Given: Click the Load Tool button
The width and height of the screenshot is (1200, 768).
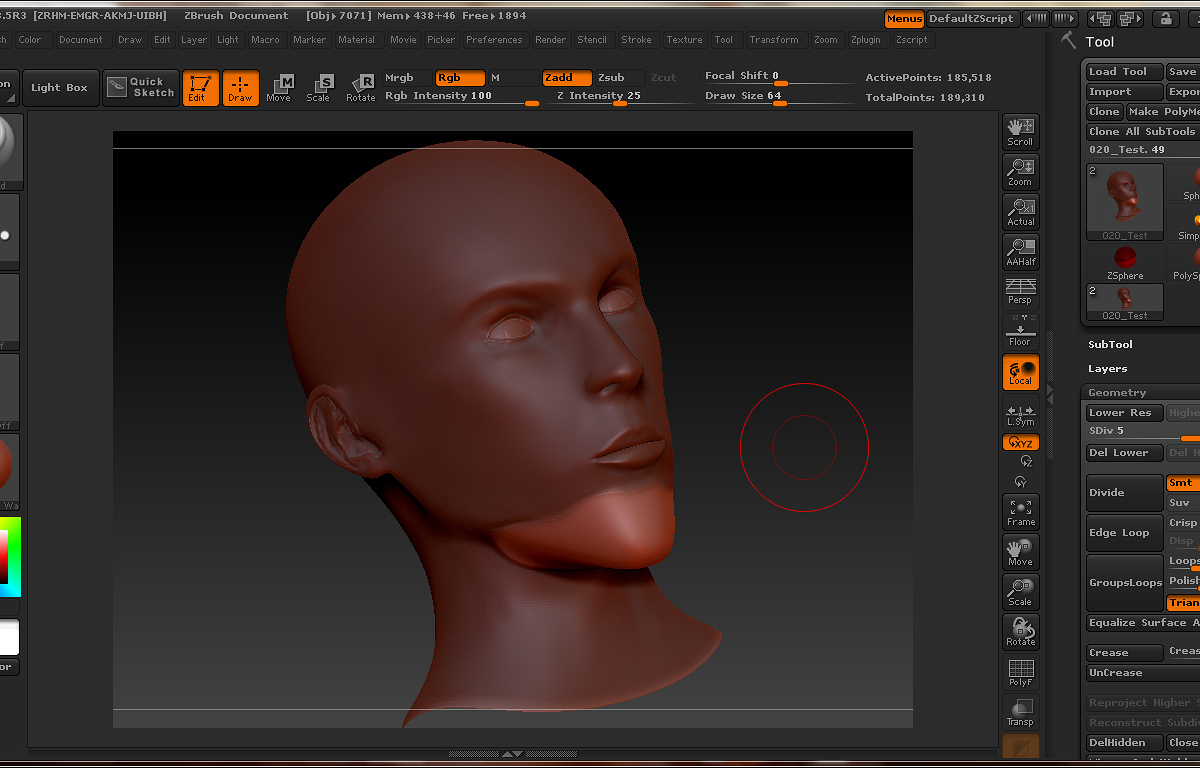Looking at the screenshot, I should point(1124,72).
